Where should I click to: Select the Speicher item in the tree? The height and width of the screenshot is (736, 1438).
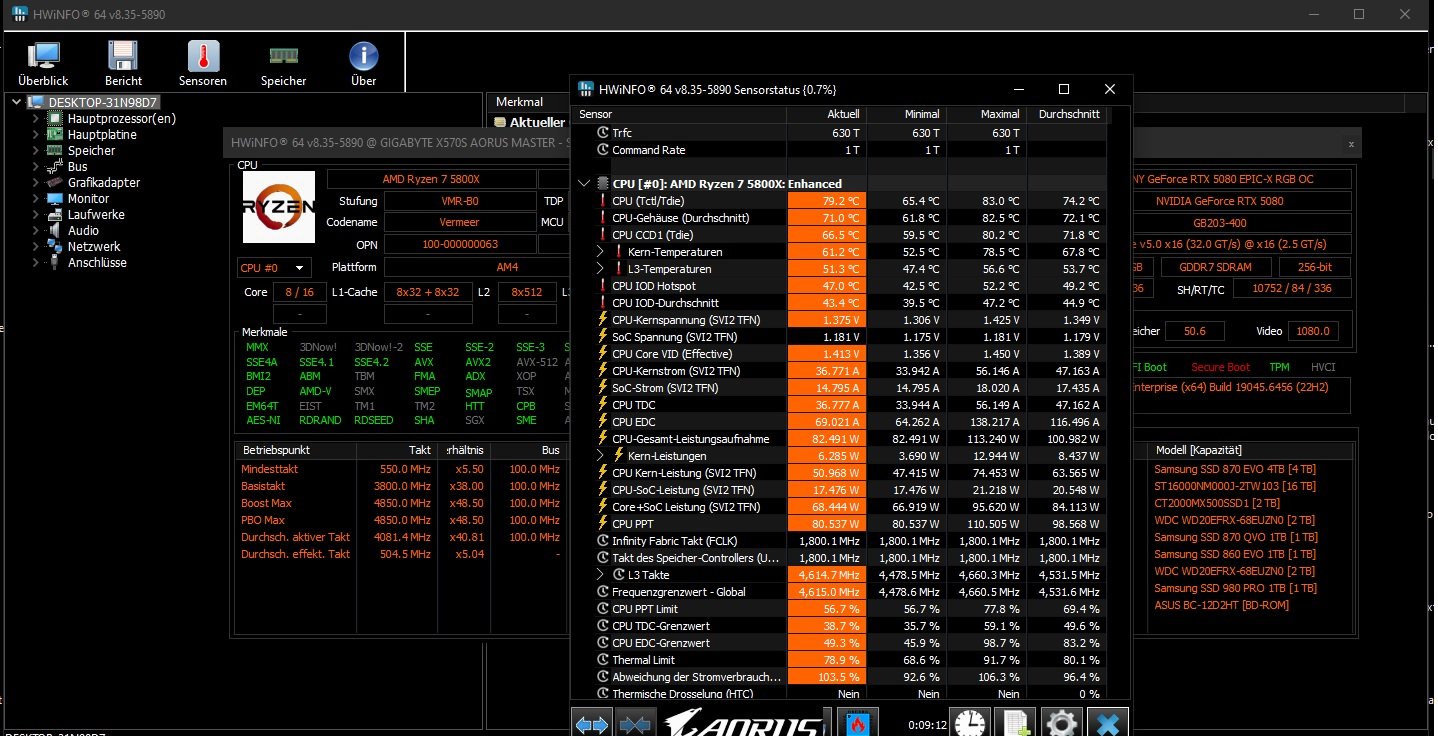[x=91, y=150]
